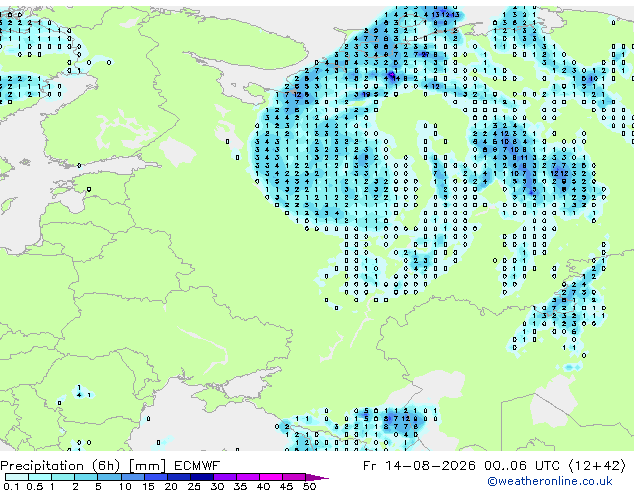This screenshot has width=634, height=490.
Task: Click the 'ECMWF' model name in title
Action: point(197,466)
